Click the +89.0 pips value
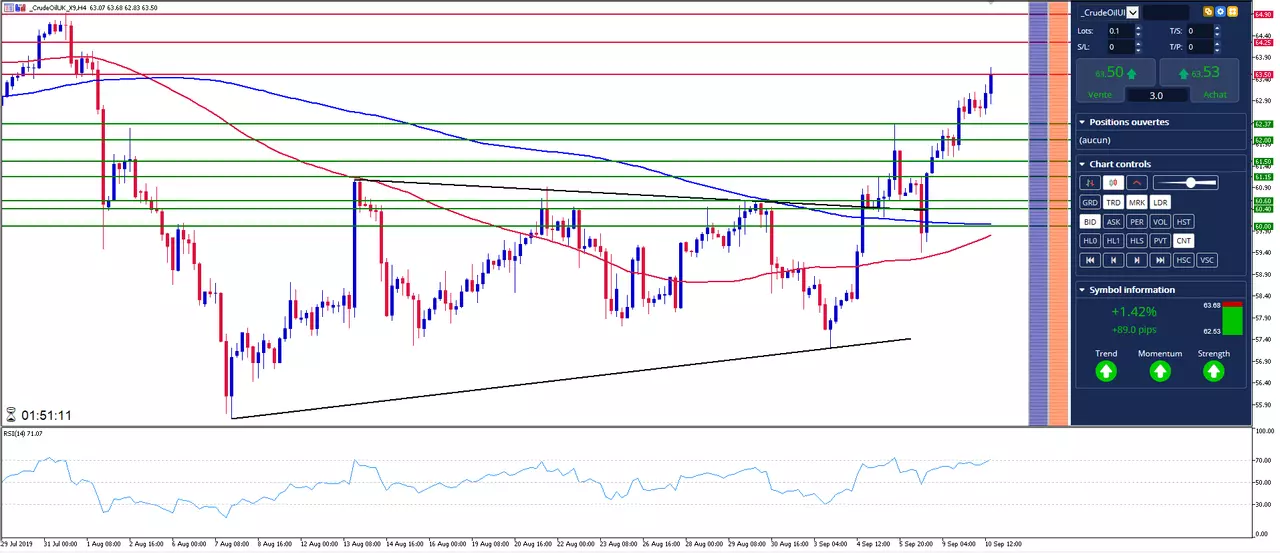This screenshot has width=1280, height=553. tap(1134, 329)
